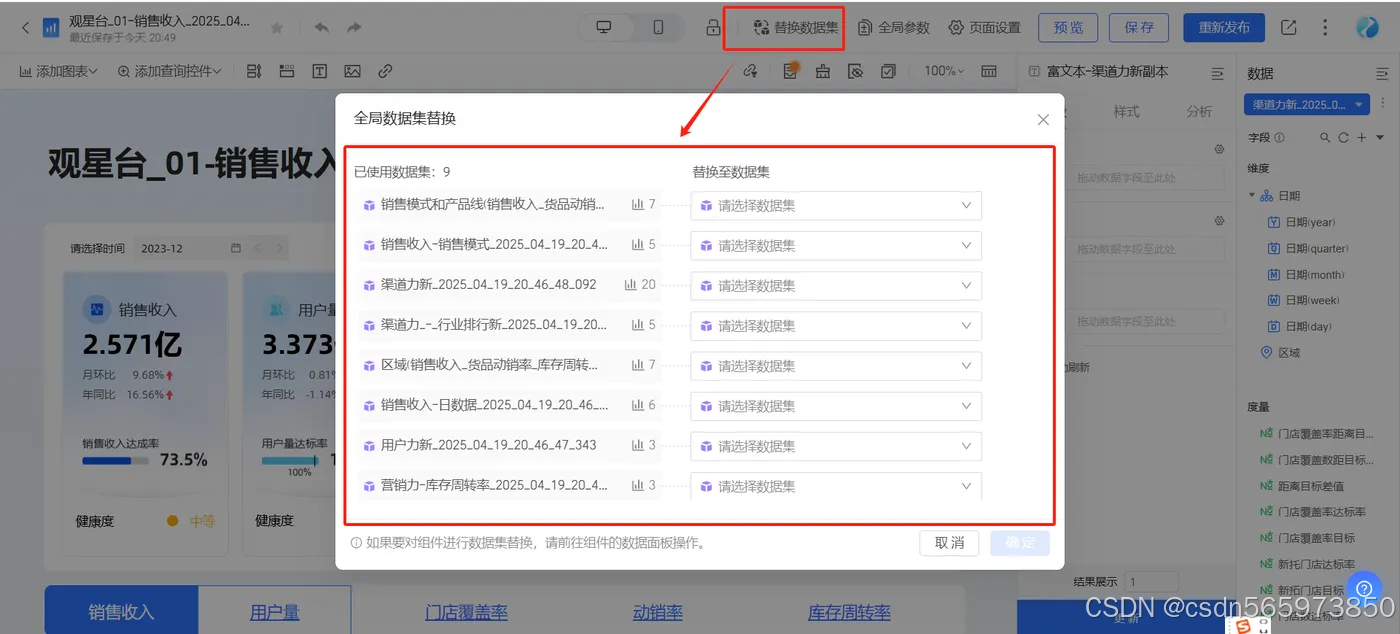Star the dashboard as favorite
This screenshot has height=634, width=1400.
277,28
